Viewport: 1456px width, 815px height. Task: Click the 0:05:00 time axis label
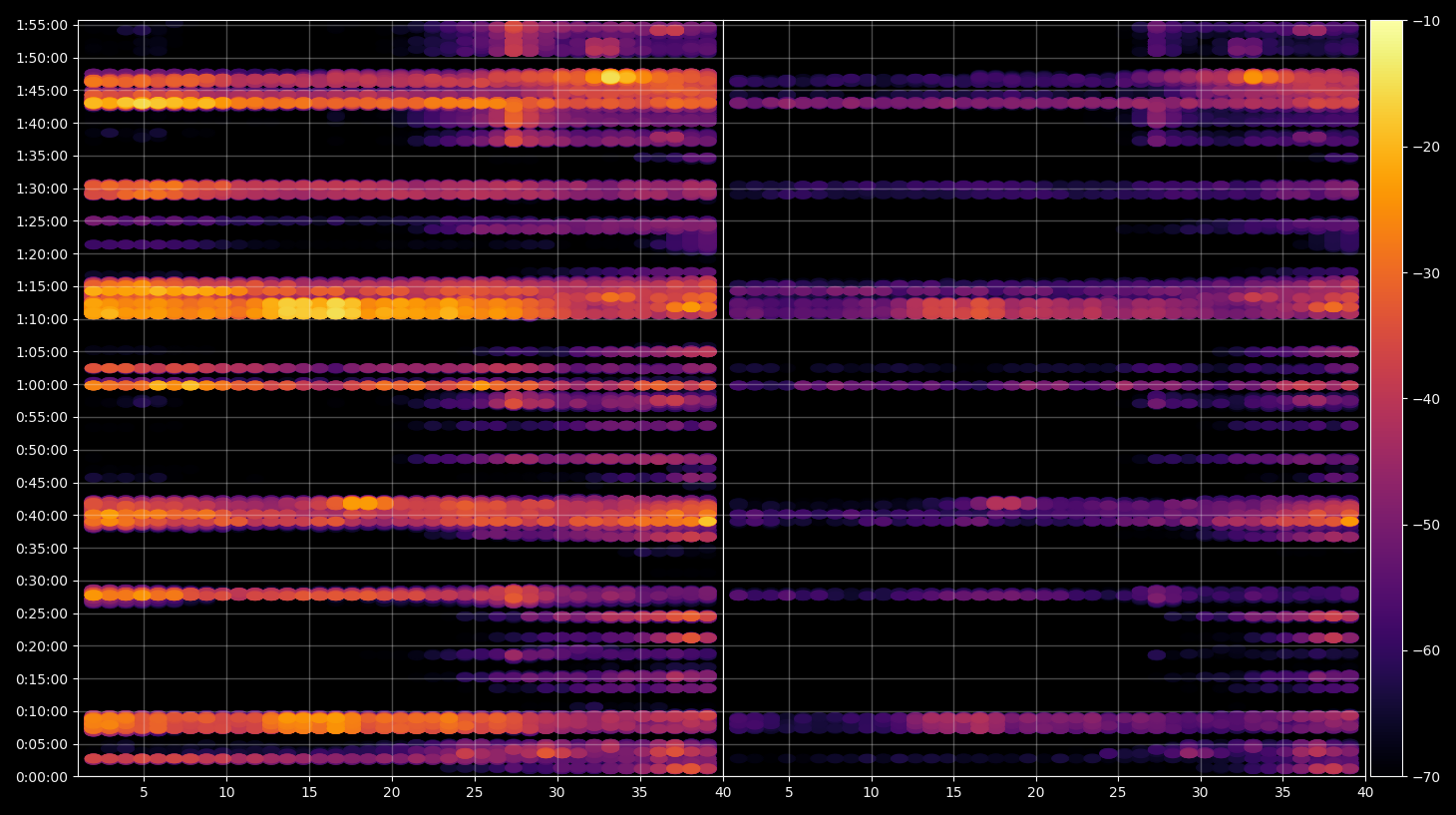[x=42, y=744]
